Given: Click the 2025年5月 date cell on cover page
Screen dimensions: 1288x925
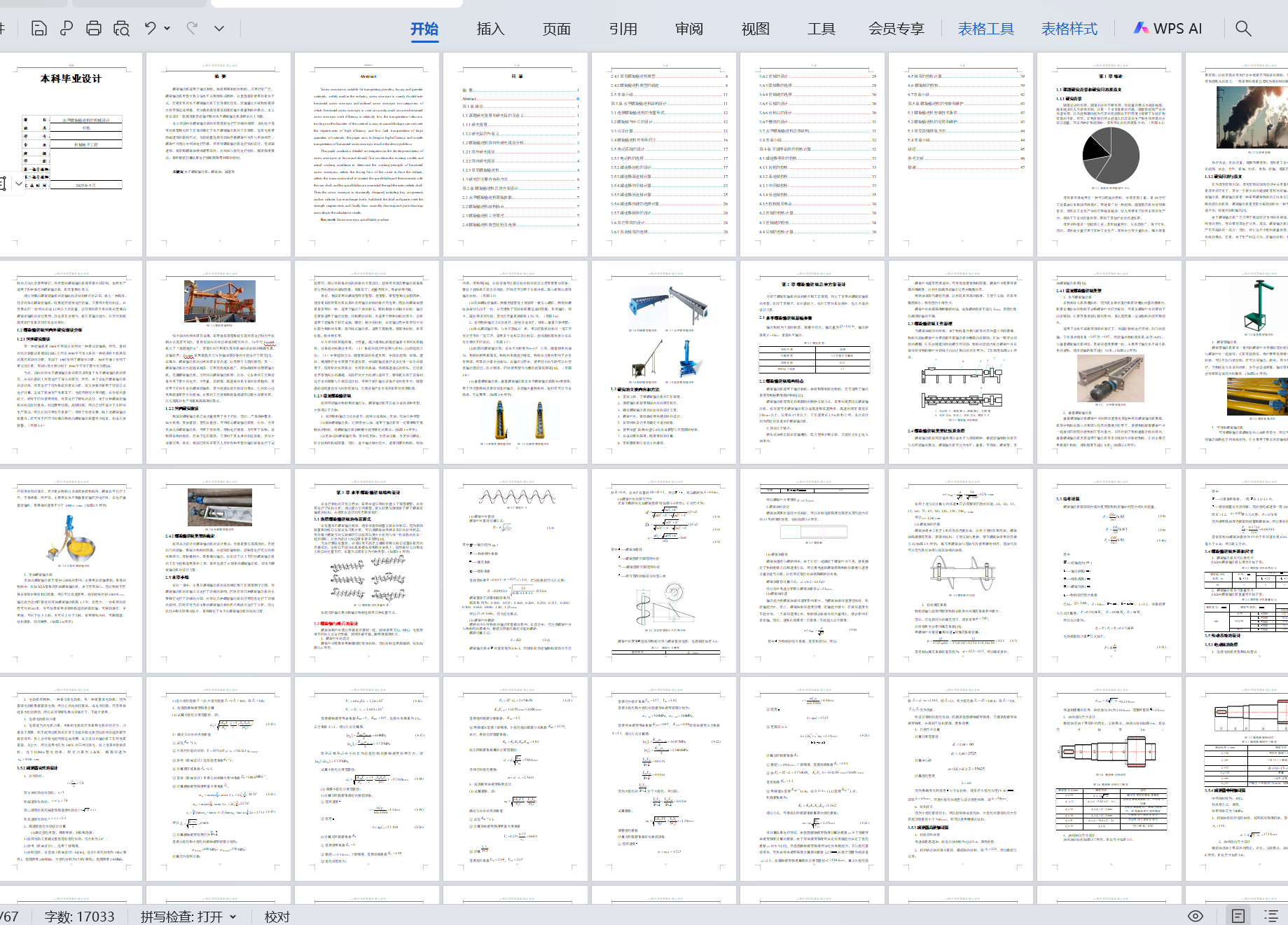Looking at the screenshot, I should coord(85,185).
